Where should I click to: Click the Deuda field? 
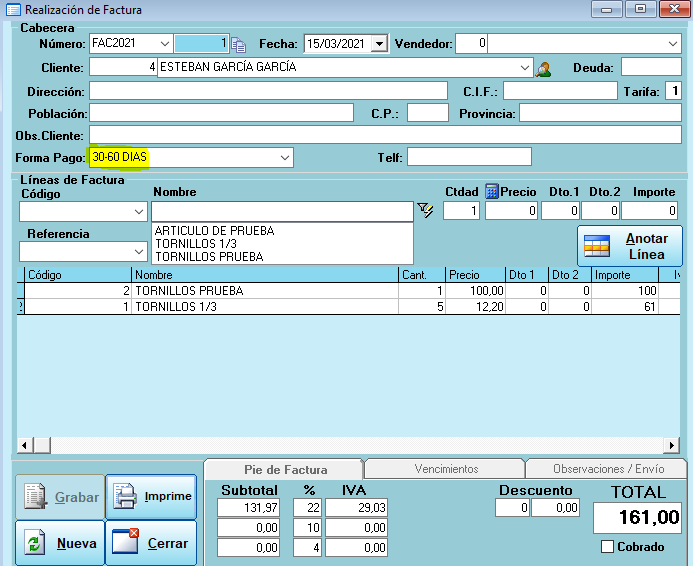click(x=651, y=67)
